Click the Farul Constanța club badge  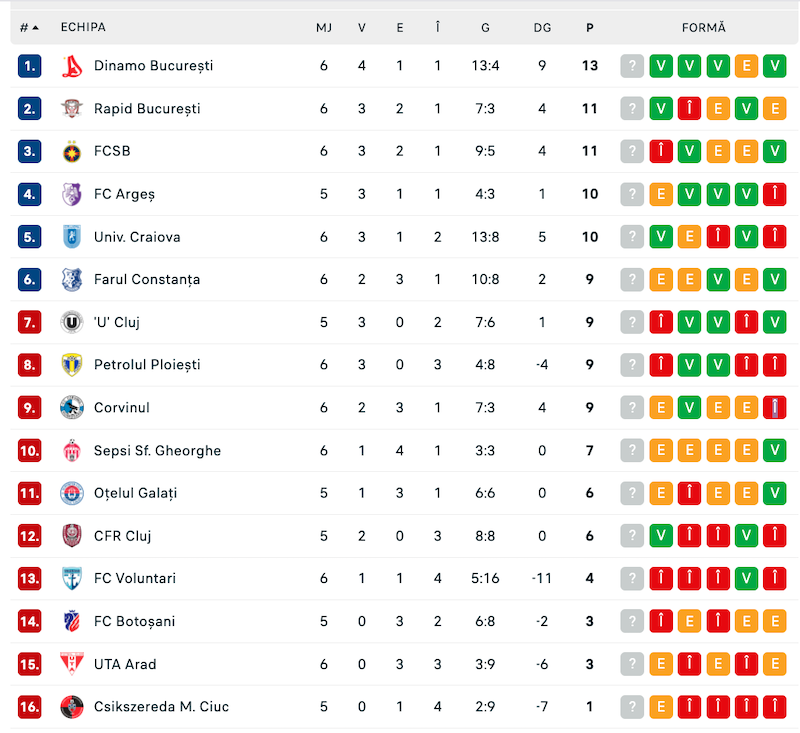(72, 280)
